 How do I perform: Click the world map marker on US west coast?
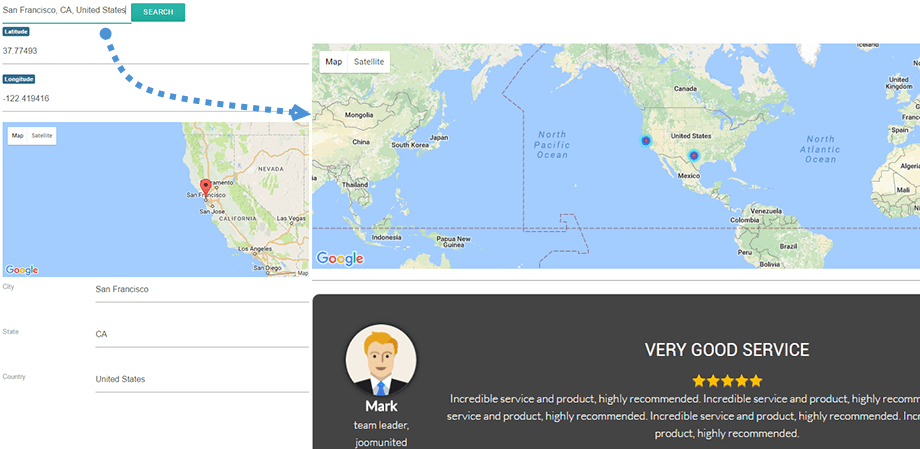(x=645, y=141)
